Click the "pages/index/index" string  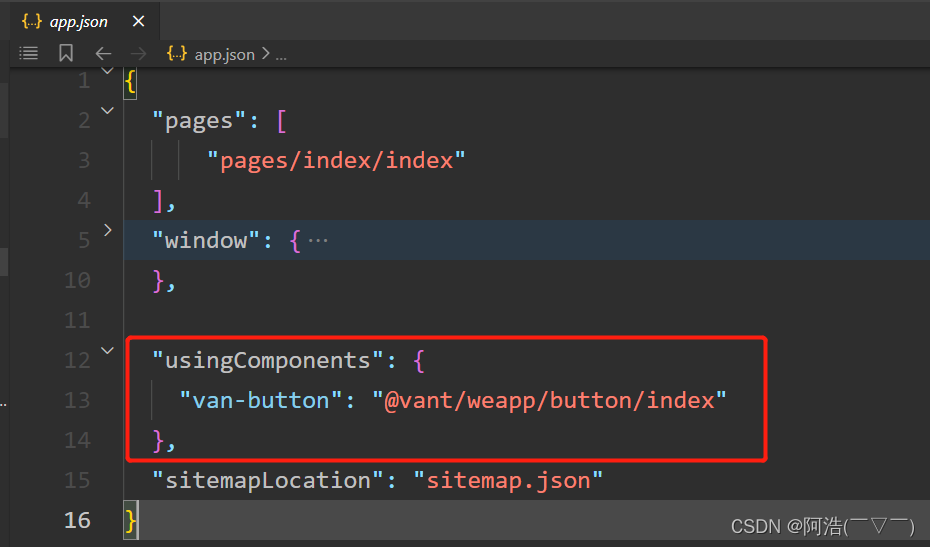coord(336,160)
